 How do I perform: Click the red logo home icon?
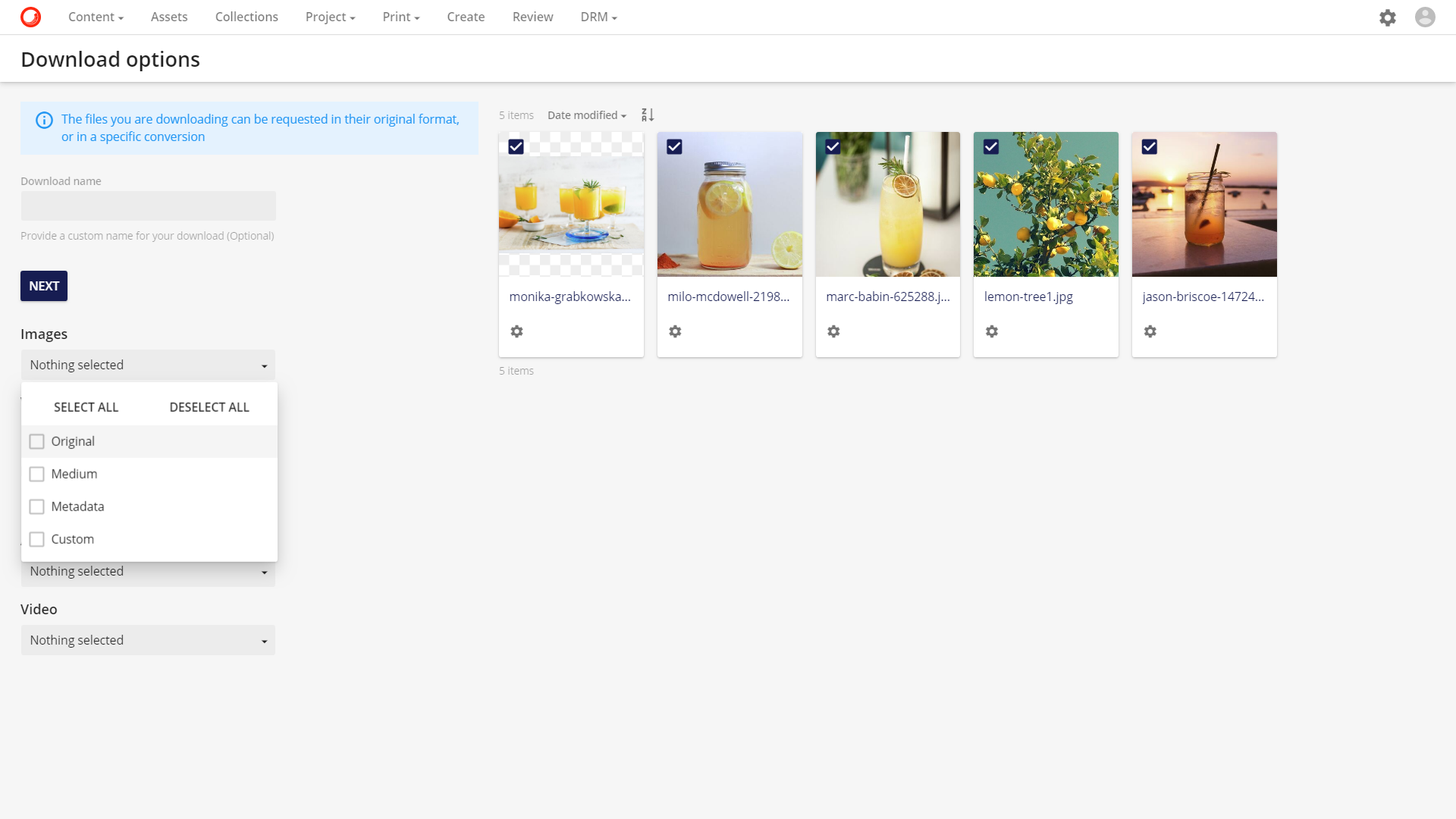click(30, 17)
